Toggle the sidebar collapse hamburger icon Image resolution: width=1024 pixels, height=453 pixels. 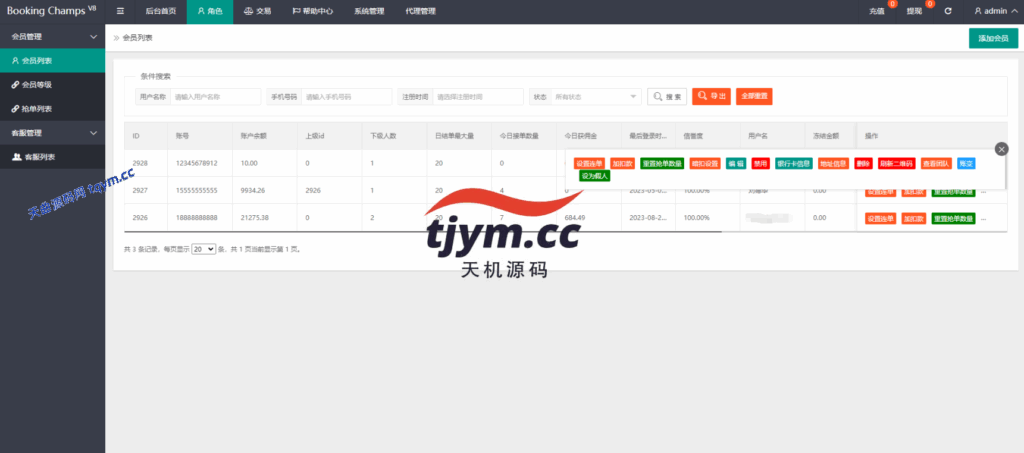(120, 11)
